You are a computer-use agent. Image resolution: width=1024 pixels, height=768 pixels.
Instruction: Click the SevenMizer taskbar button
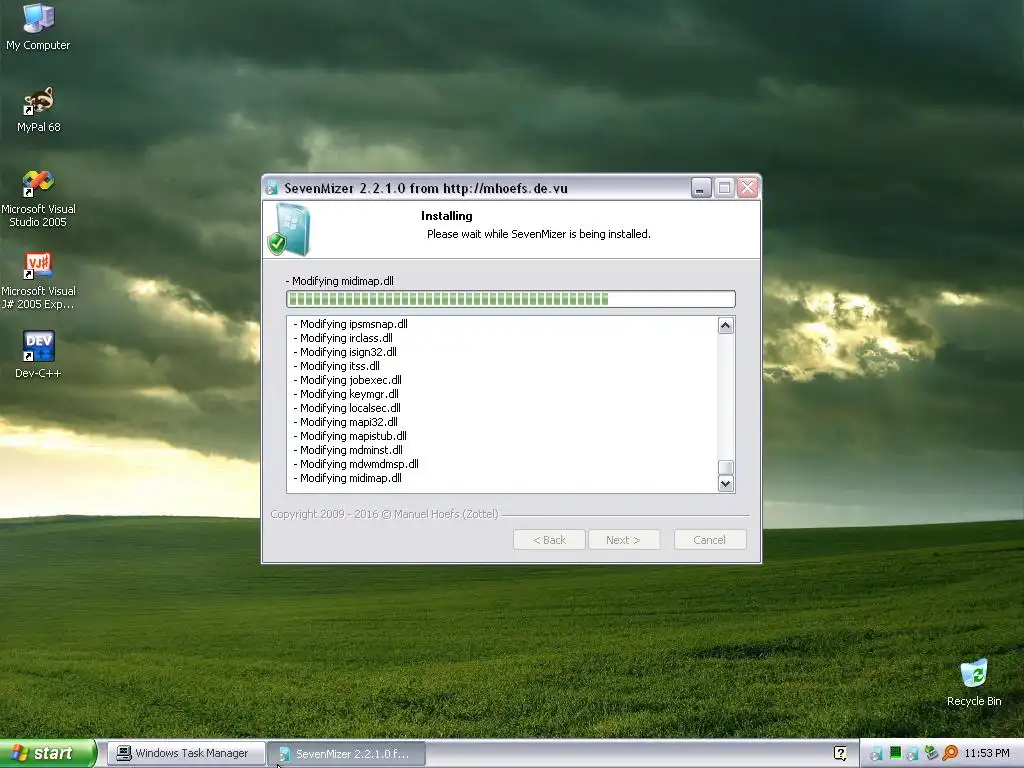coord(347,754)
